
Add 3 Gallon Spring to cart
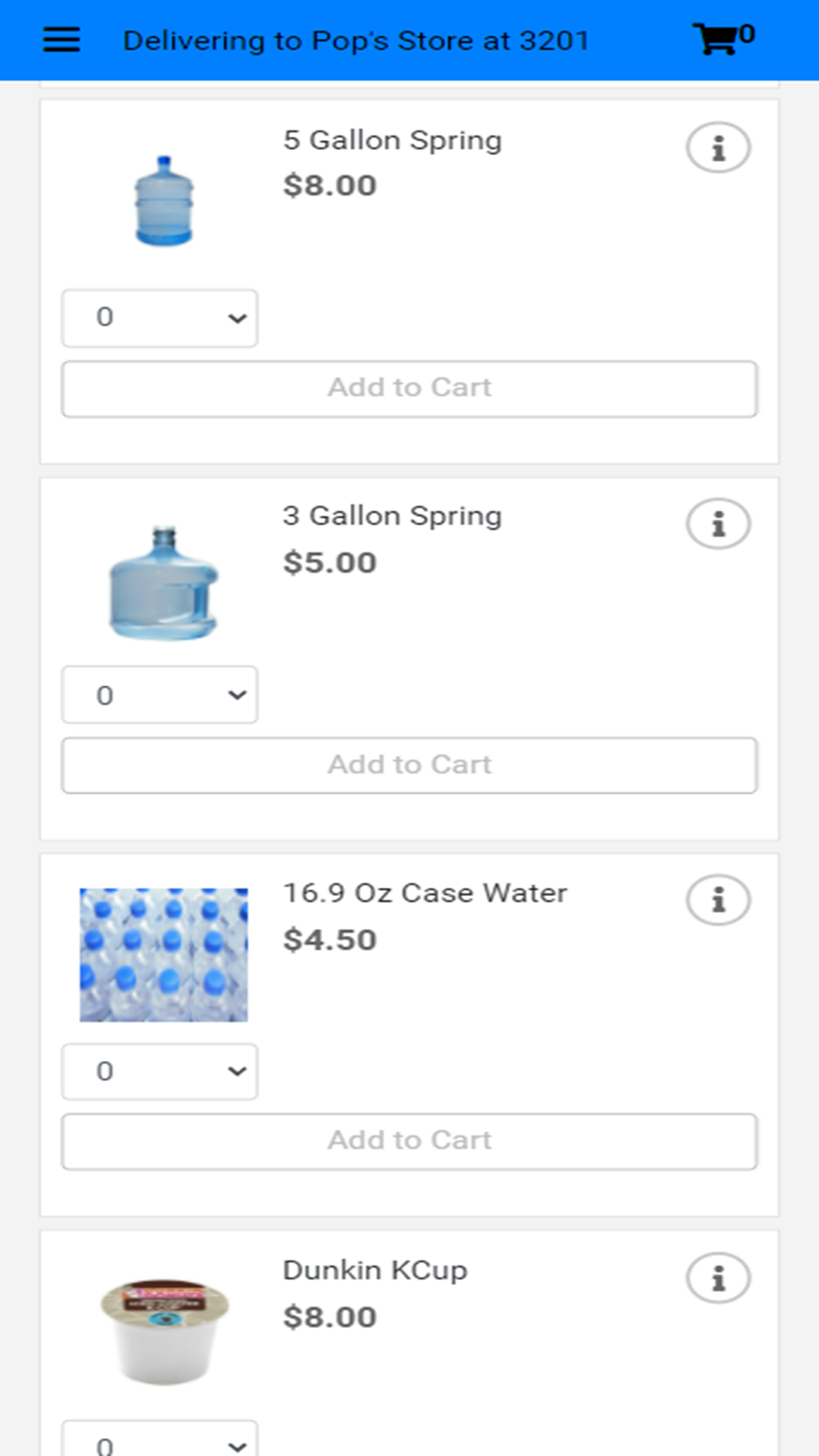click(409, 766)
